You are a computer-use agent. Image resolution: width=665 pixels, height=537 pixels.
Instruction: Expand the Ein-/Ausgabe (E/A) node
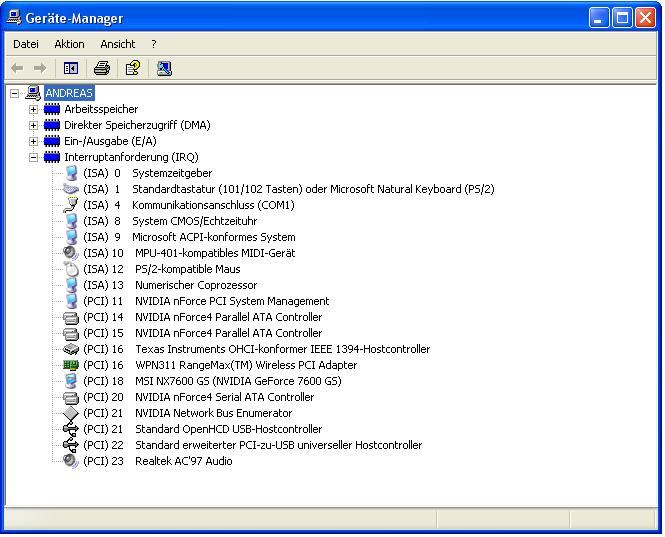[x=33, y=141]
